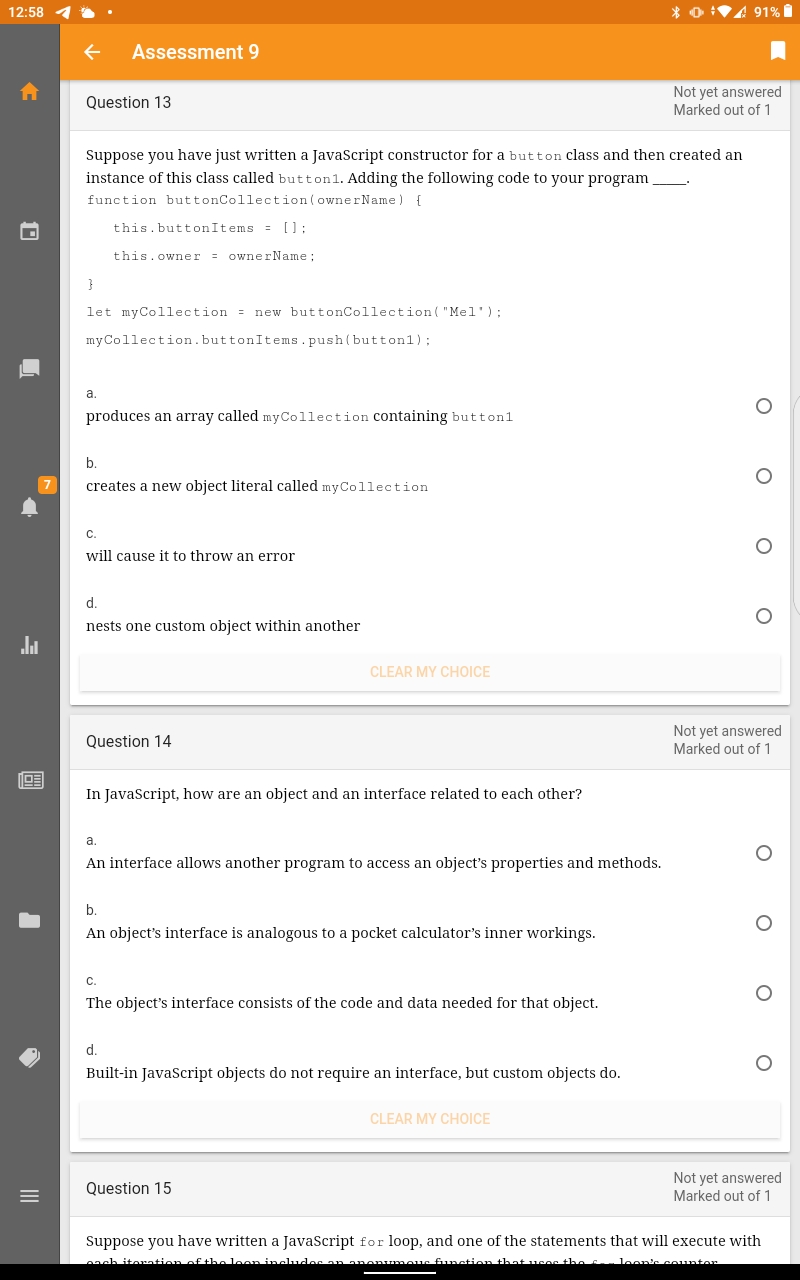Select answer a for Question 13
This screenshot has width=800, height=1280.
764,406
